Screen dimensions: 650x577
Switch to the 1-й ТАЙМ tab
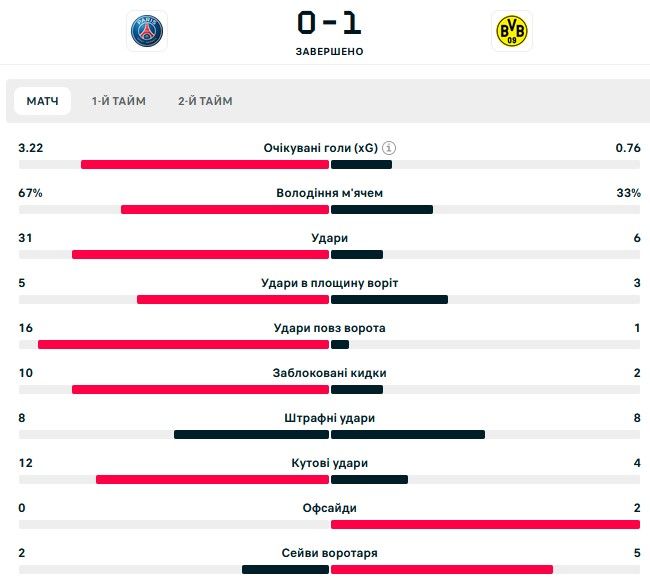[118, 101]
